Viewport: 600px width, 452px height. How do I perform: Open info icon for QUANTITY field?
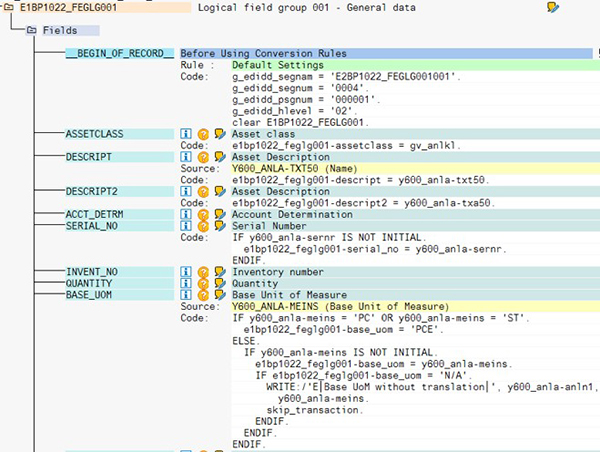[x=186, y=284]
